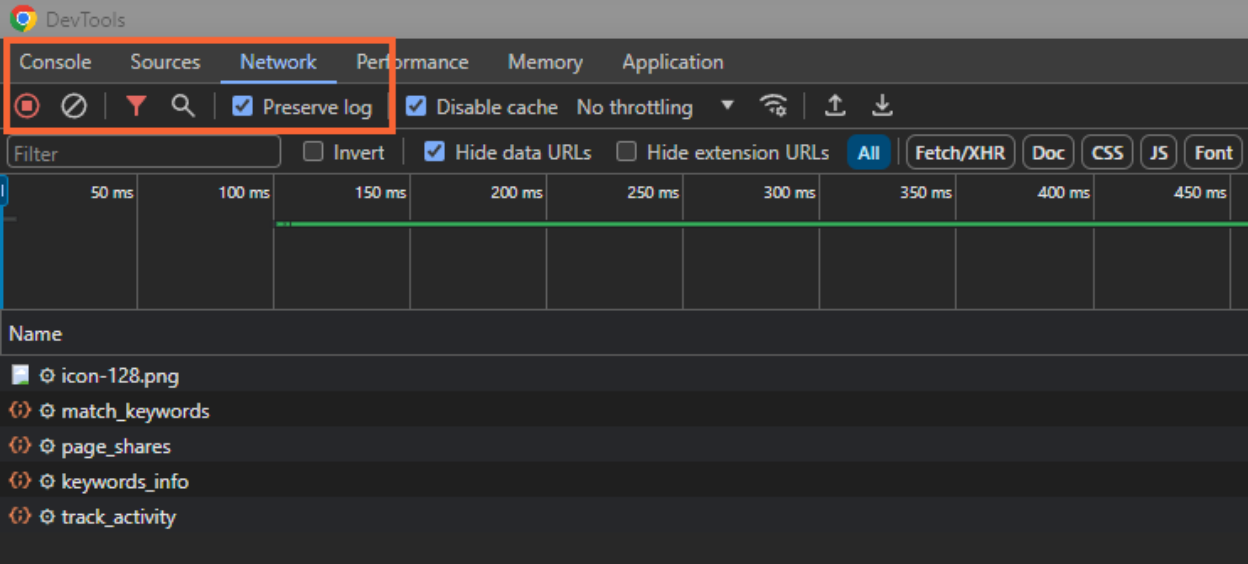Click the gear icon beside keywords_info
Viewport: 1248px width, 564px height.
(x=47, y=481)
